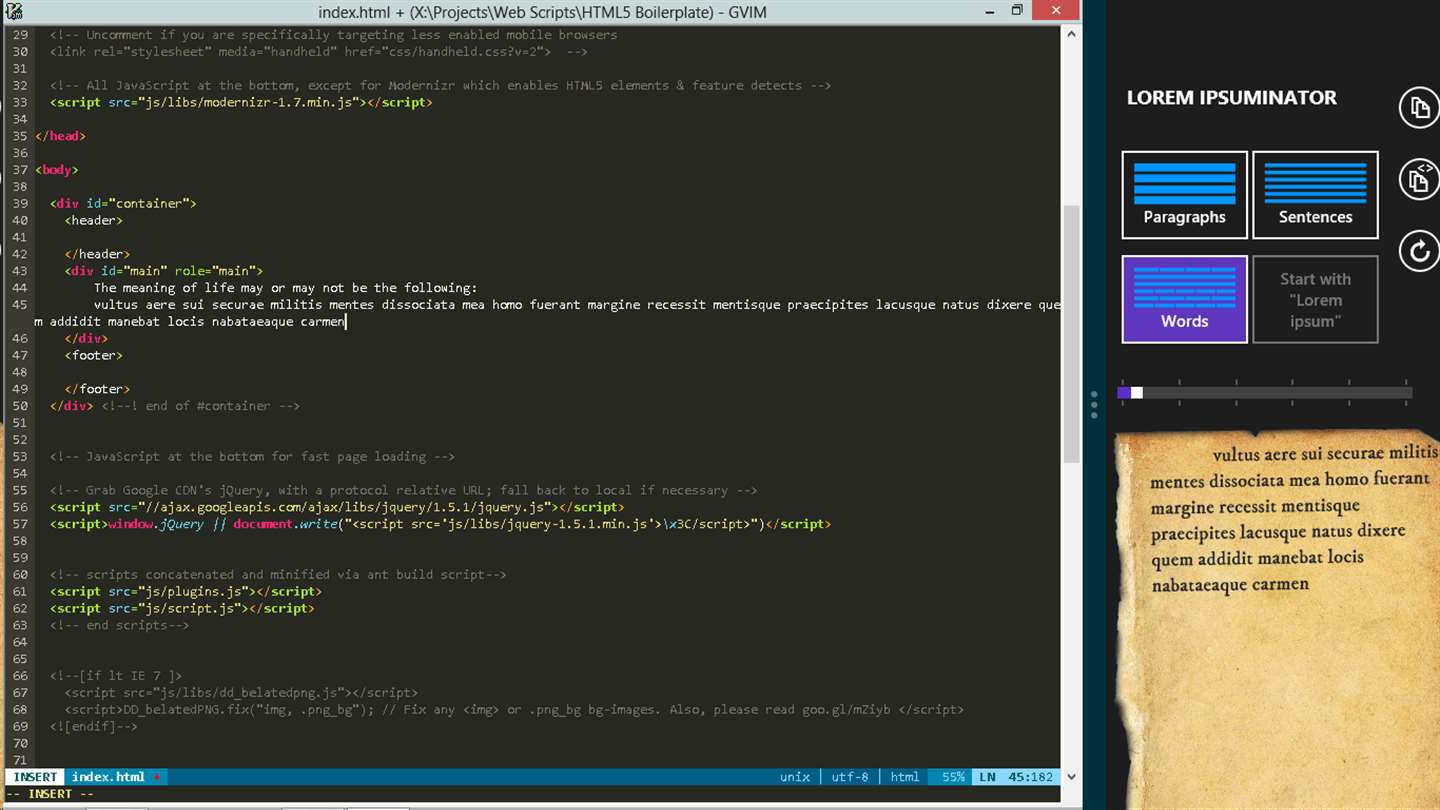Image resolution: width=1440 pixels, height=810 pixels.
Task: Click the unix file format indicator
Action: point(795,777)
